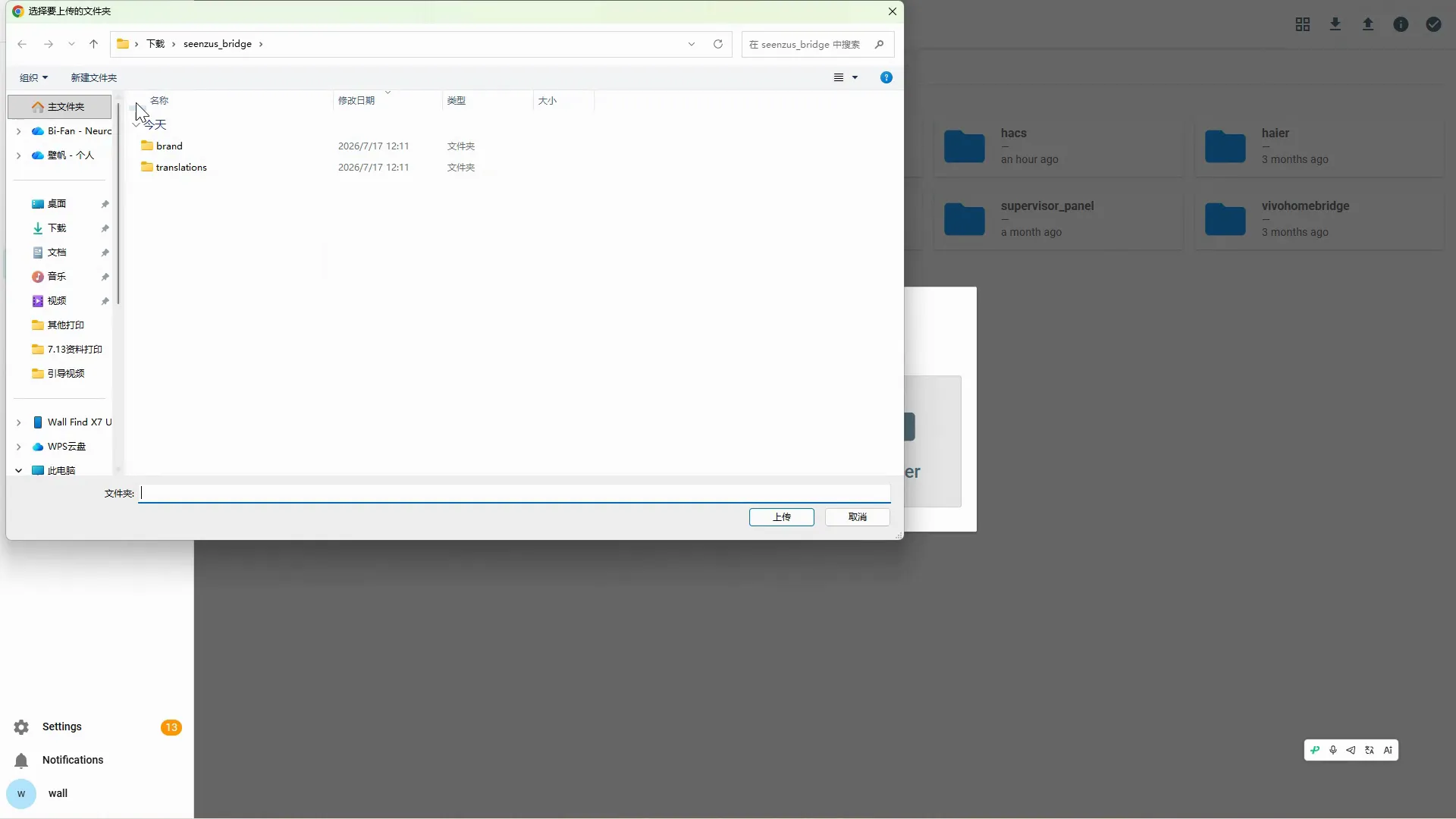Expand the 璧帆 - 个人 cloud node
This screenshot has height=819, width=1456.
19,155
